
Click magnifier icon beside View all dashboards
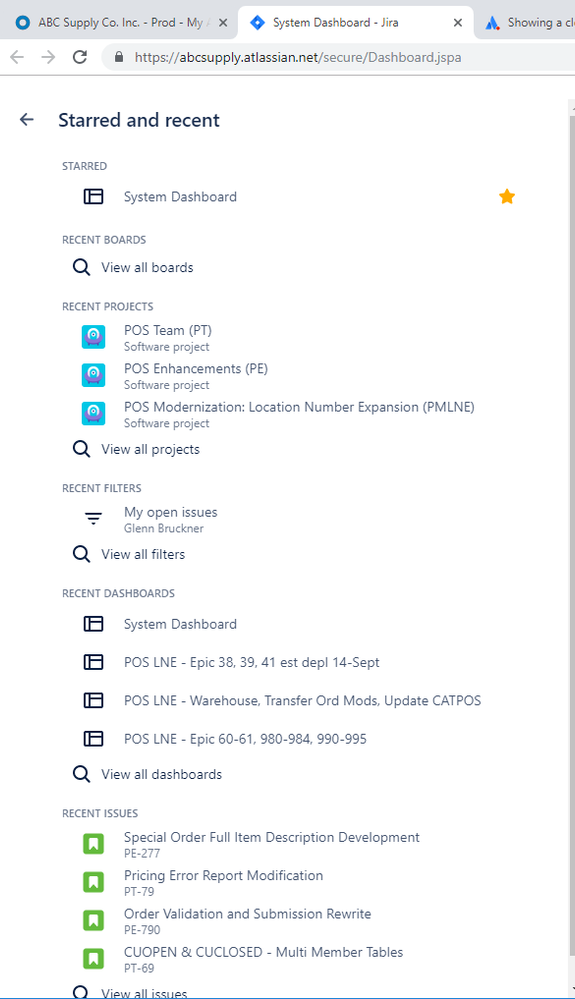[x=82, y=774]
